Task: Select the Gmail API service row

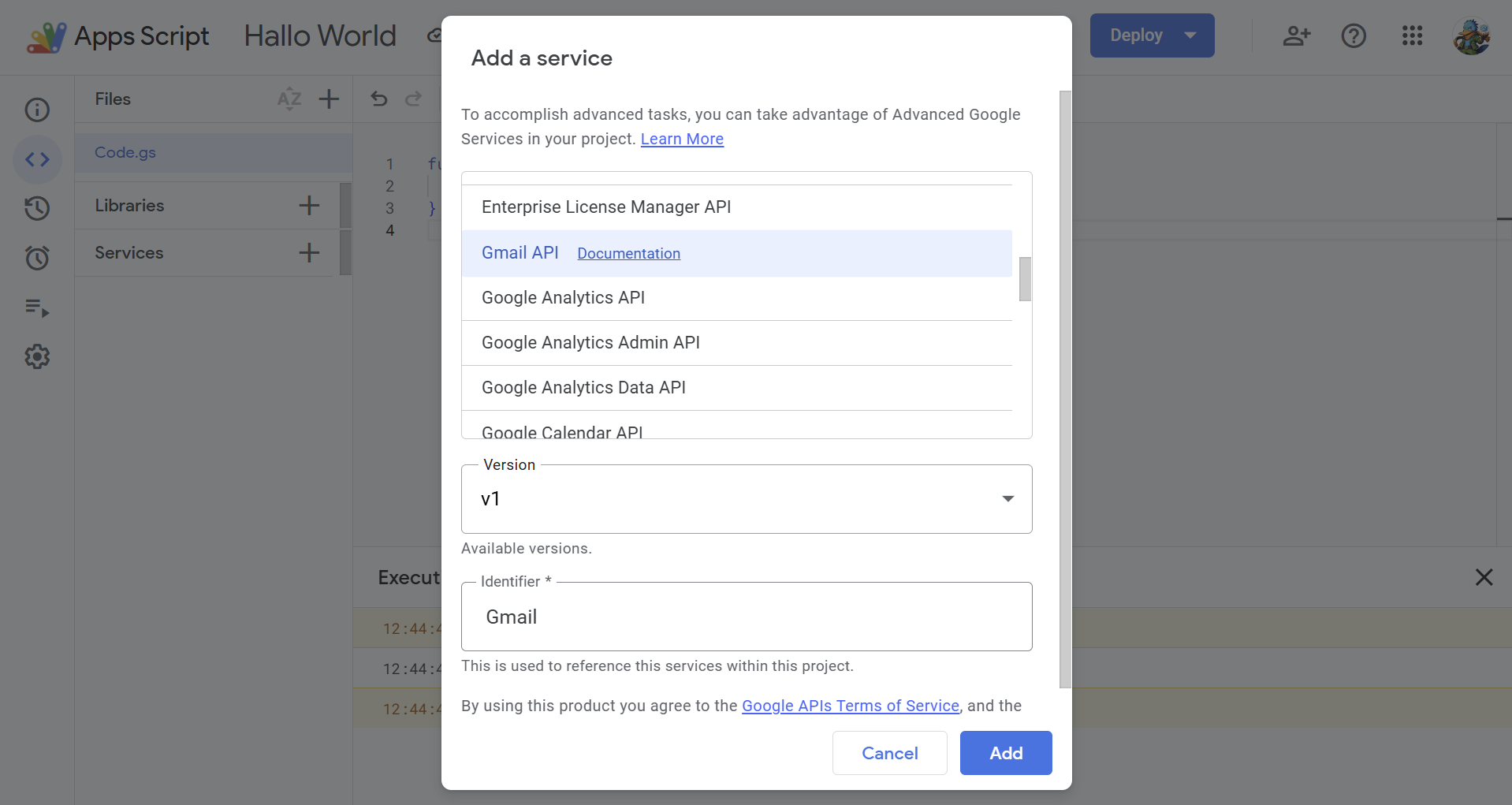Action: tap(736, 253)
